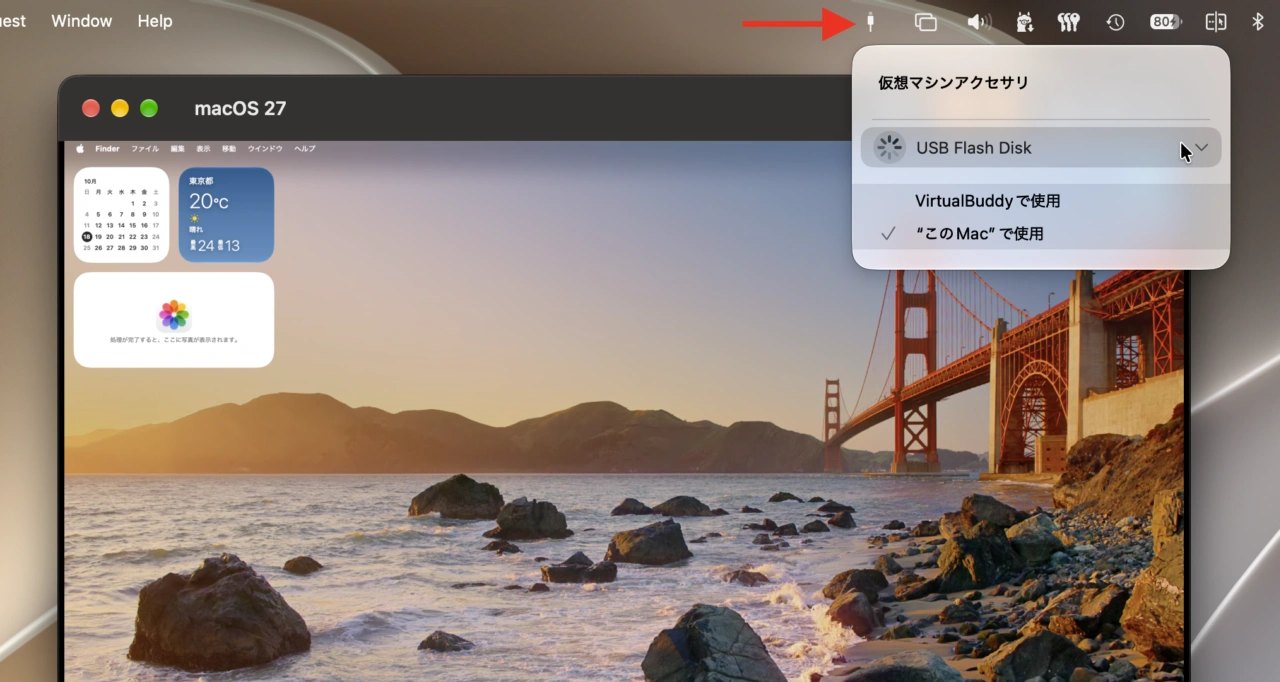Open the 表示 menu in the guest
This screenshot has width=1280, height=682.
203,149
